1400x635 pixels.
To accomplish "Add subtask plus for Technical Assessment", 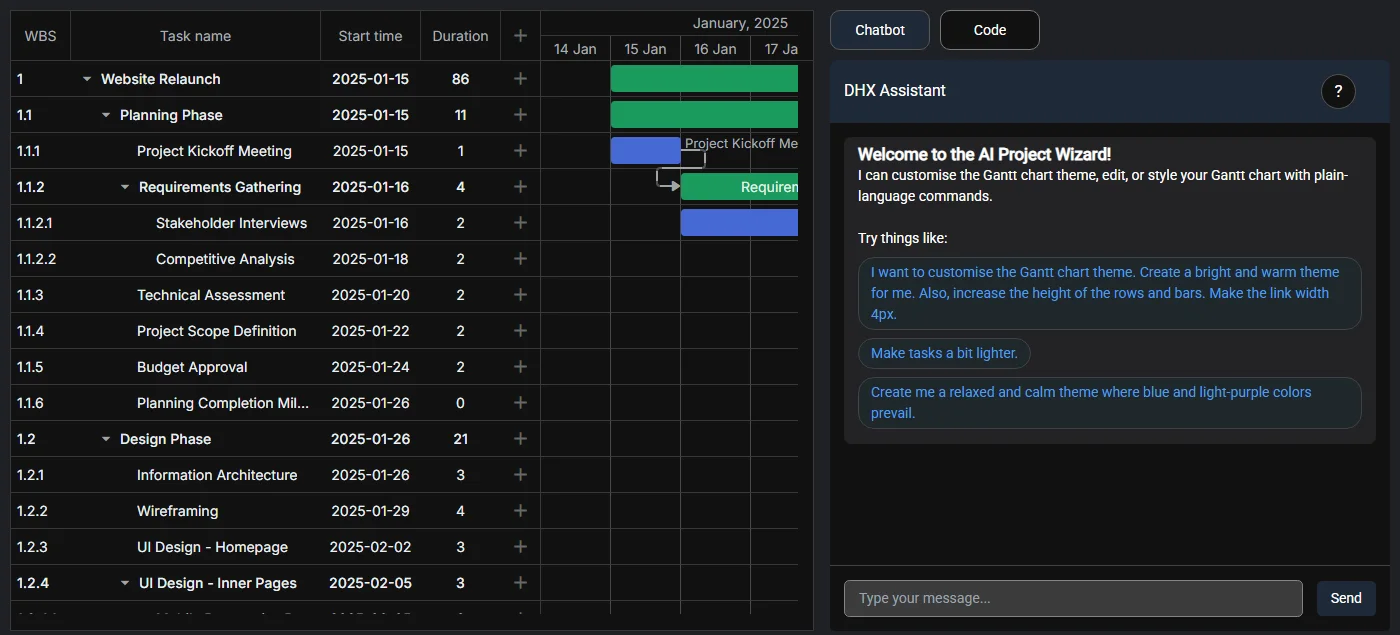I will point(520,295).
